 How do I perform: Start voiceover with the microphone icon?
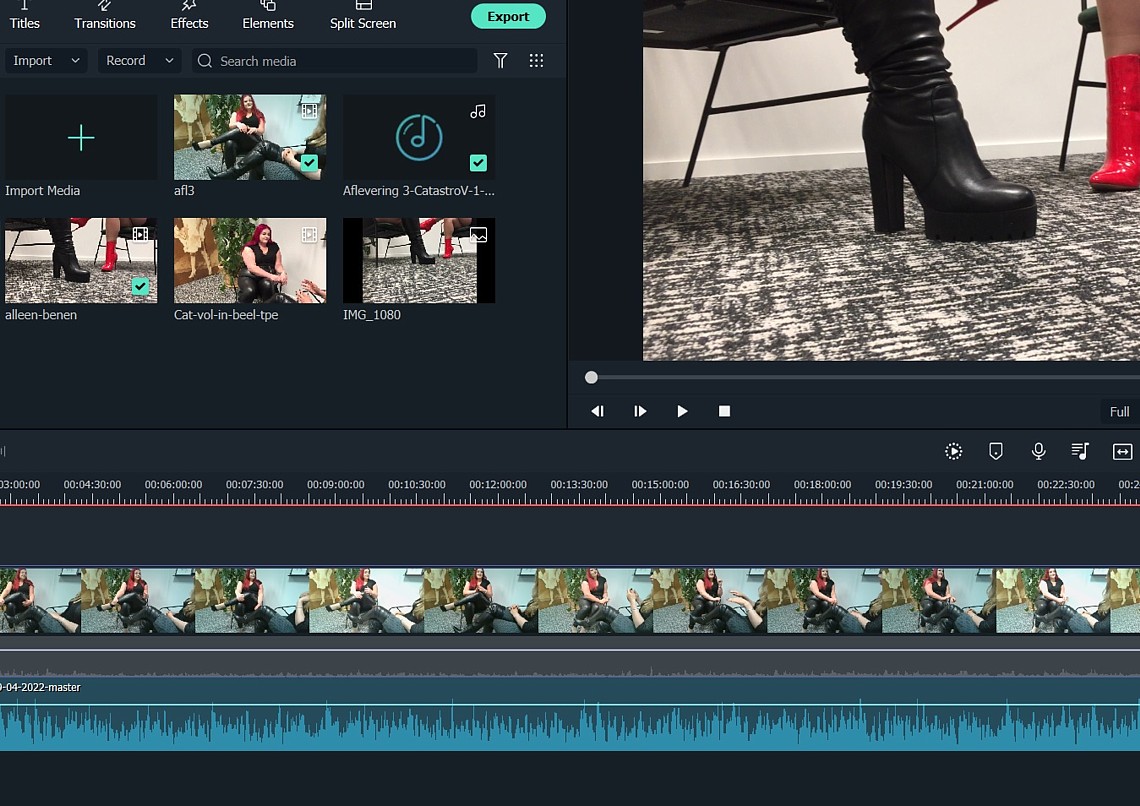point(1038,451)
